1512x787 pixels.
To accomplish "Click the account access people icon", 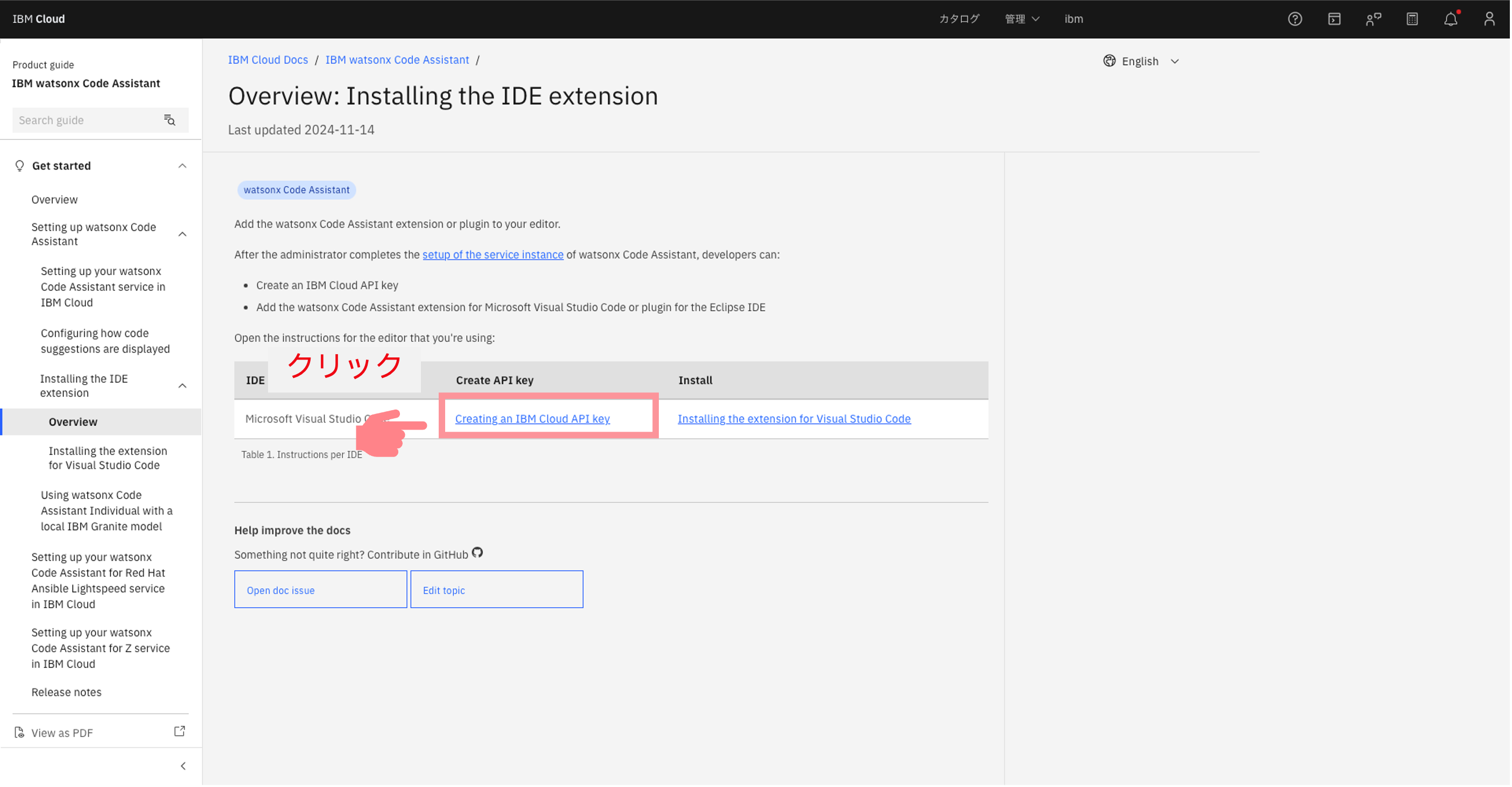I will (x=1373, y=19).
